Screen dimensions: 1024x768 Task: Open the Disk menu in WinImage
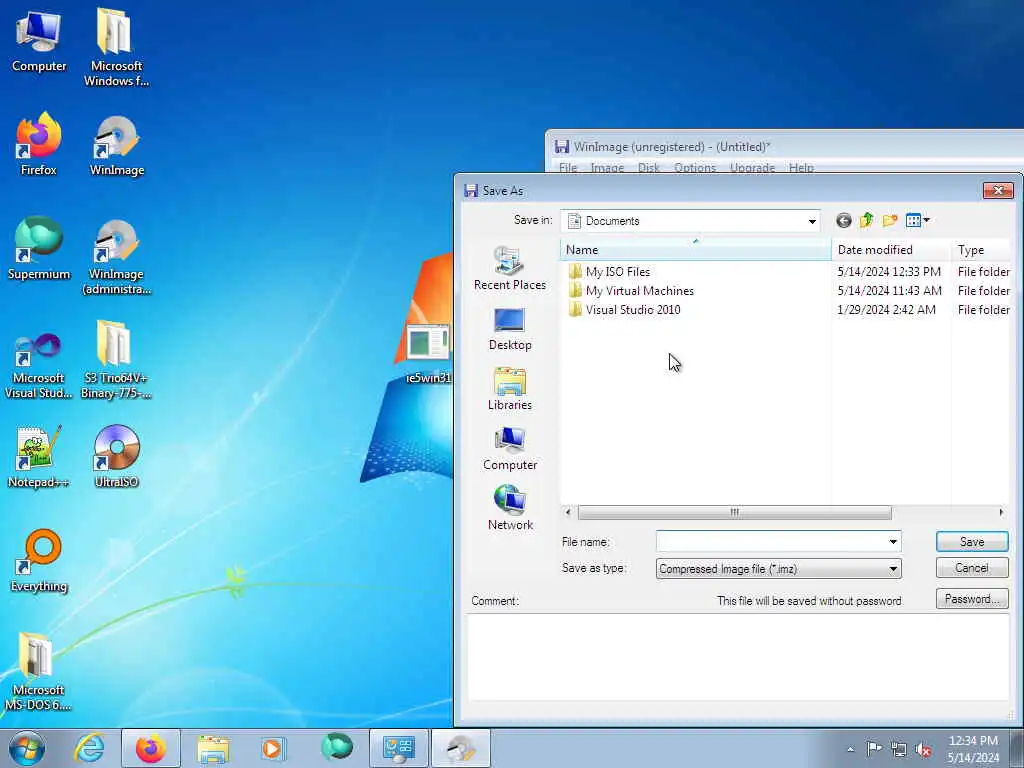pyautogui.click(x=648, y=168)
